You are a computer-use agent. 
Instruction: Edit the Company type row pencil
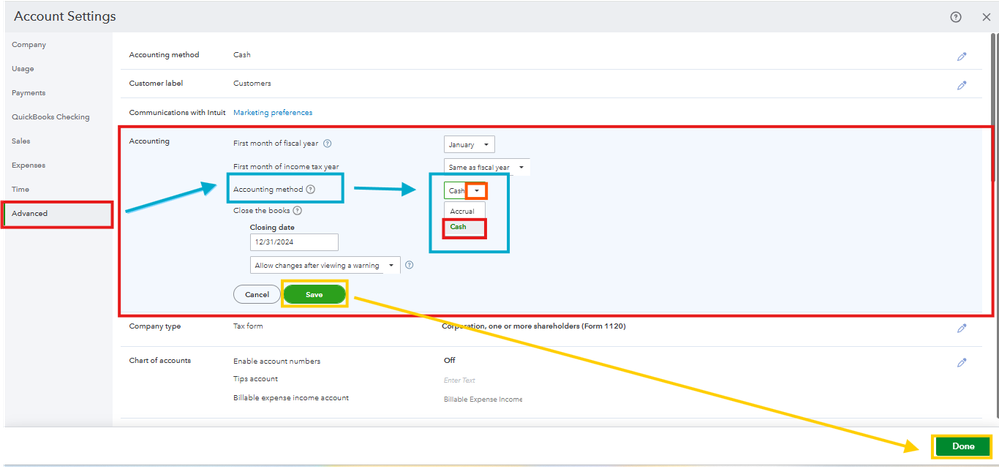pos(961,328)
